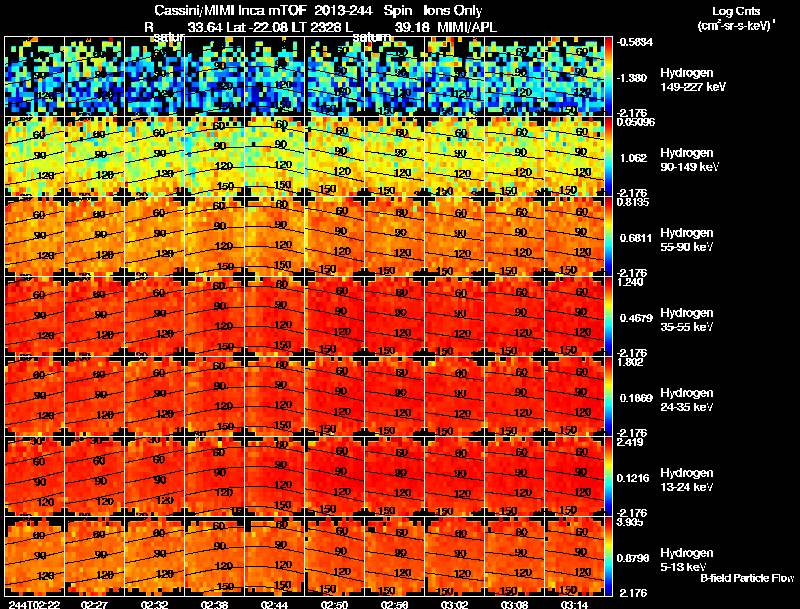The image size is (800, 609).
Task: Select the 03:02 panel in the 13-24 keV row
Action: point(455,476)
